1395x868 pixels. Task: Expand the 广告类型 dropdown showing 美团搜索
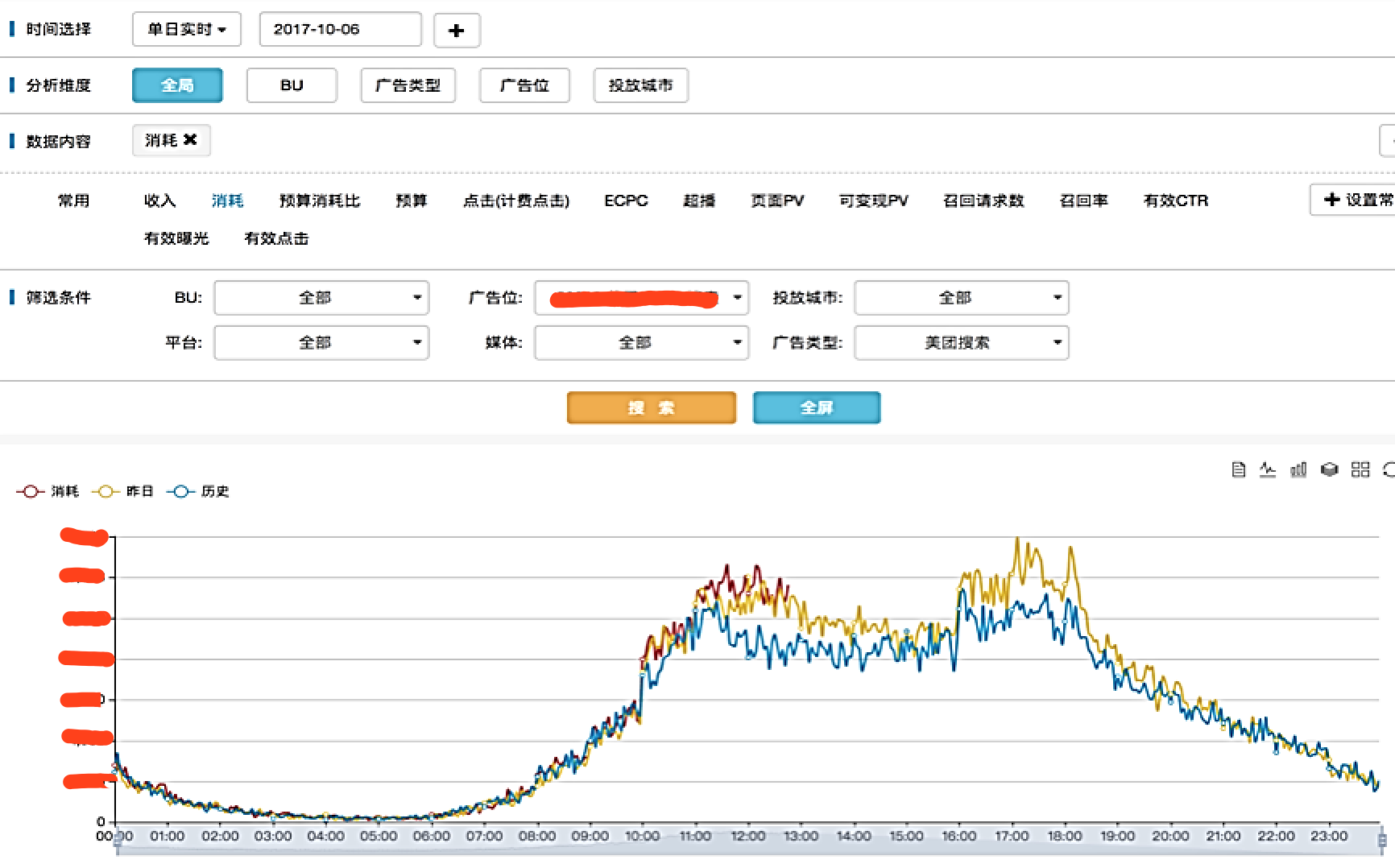tap(961, 343)
